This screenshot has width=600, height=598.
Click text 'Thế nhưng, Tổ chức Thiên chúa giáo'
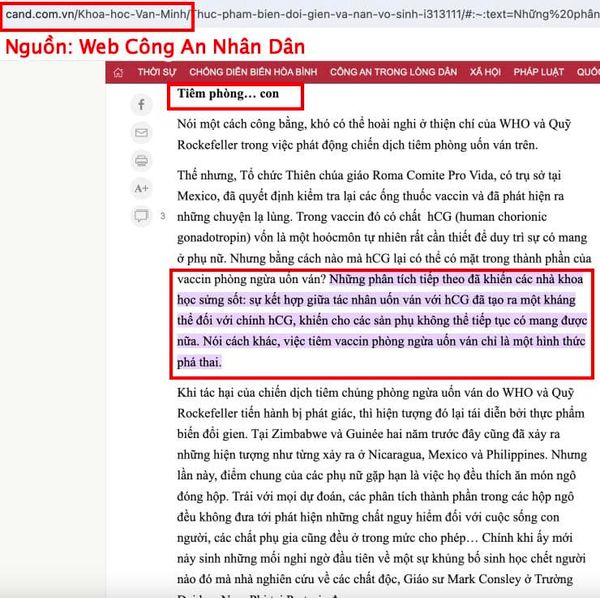point(273,175)
